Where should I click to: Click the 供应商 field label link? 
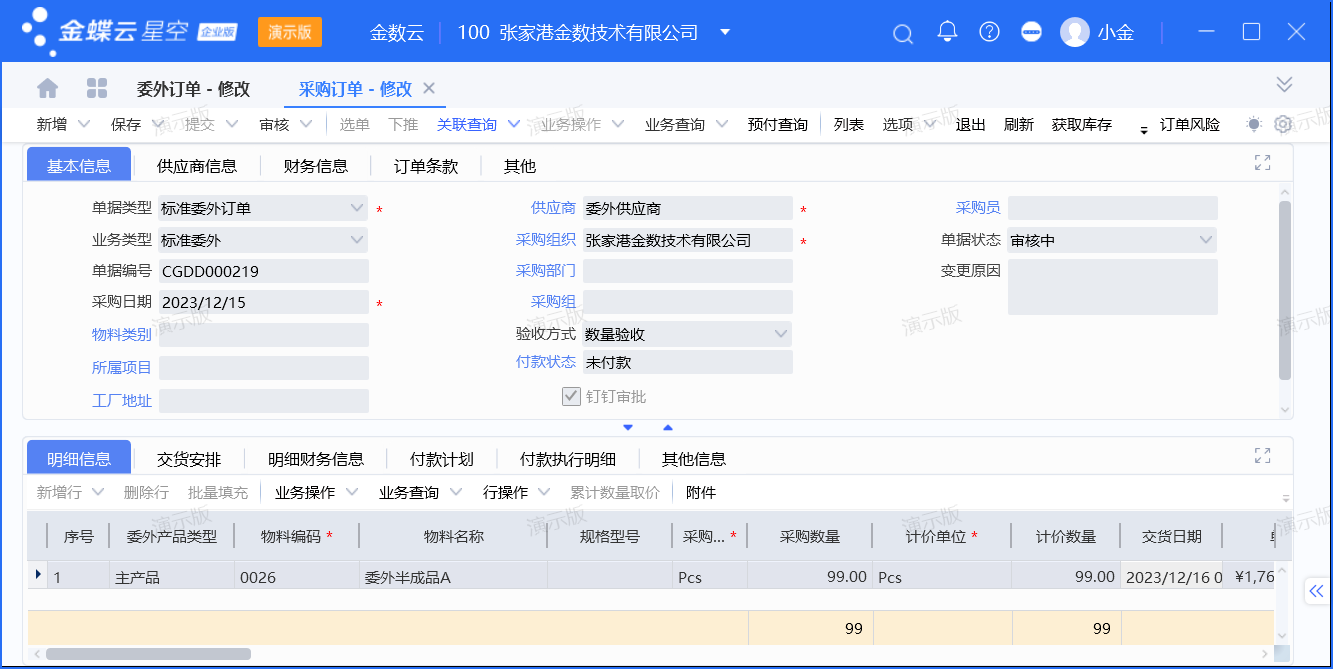(x=553, y=208)
